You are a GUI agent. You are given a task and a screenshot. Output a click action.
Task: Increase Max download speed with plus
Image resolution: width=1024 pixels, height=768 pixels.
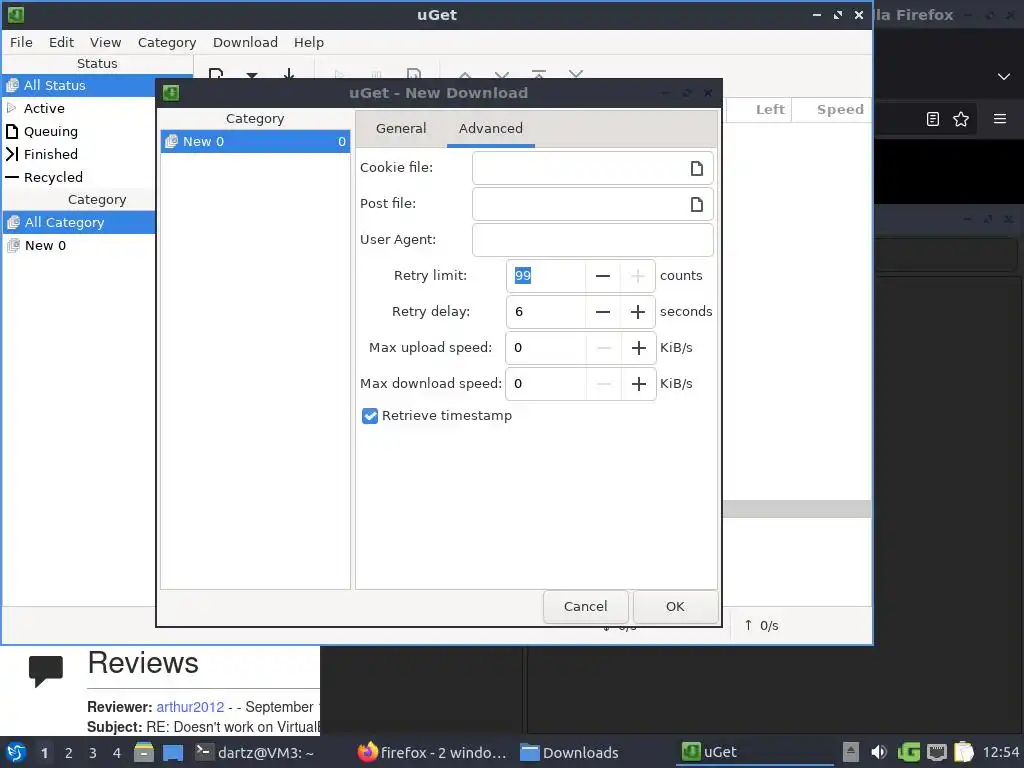tap(638, 383)
